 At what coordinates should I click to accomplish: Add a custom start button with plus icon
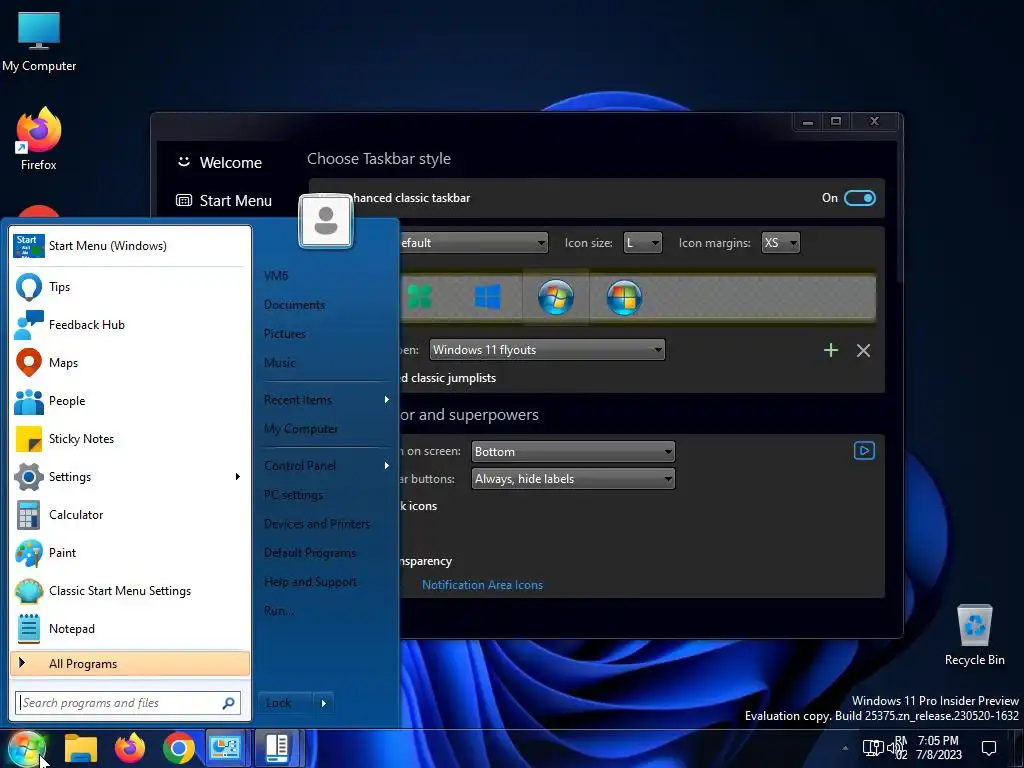tap(831, 350)
